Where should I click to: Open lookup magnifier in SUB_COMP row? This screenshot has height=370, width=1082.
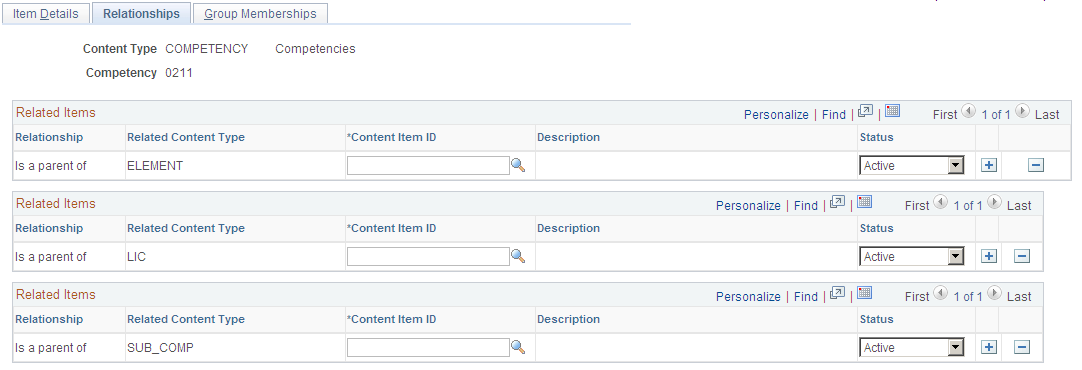[518, 347]
